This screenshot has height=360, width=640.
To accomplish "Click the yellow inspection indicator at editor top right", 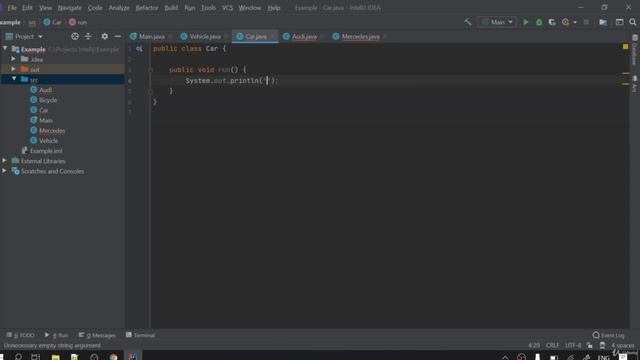I will pos(625,47).
